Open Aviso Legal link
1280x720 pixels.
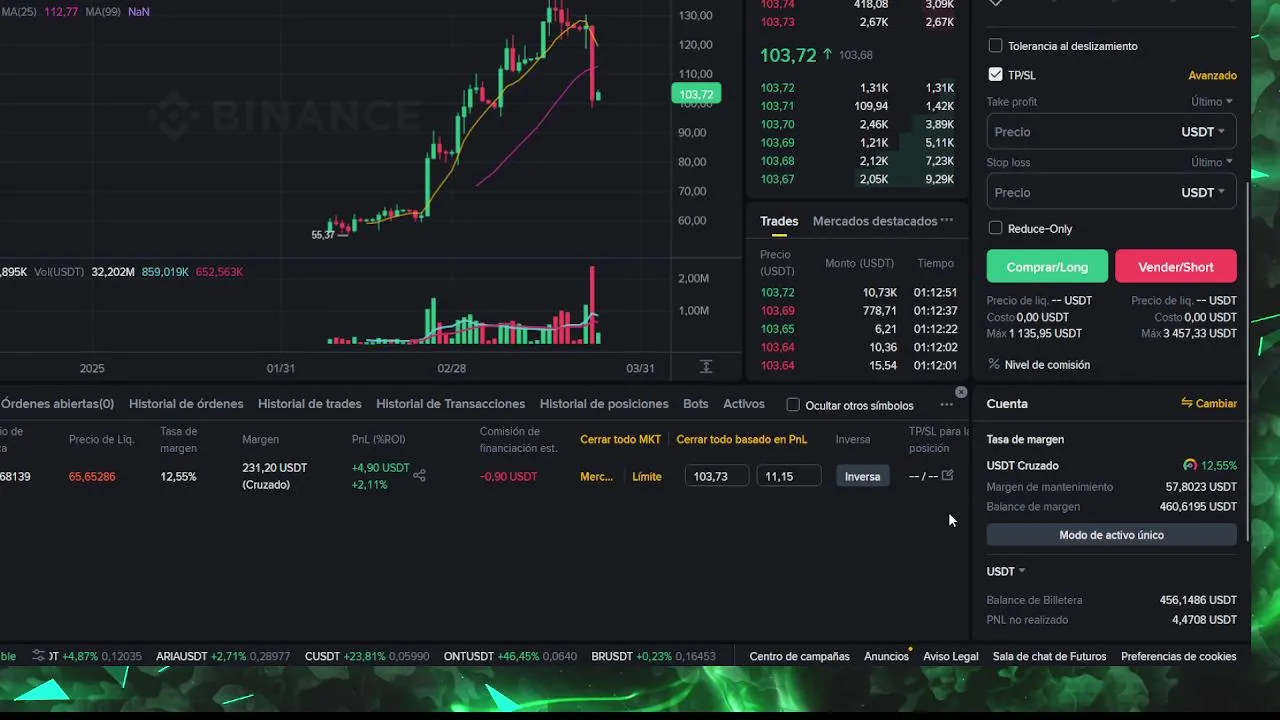(951, 657)
